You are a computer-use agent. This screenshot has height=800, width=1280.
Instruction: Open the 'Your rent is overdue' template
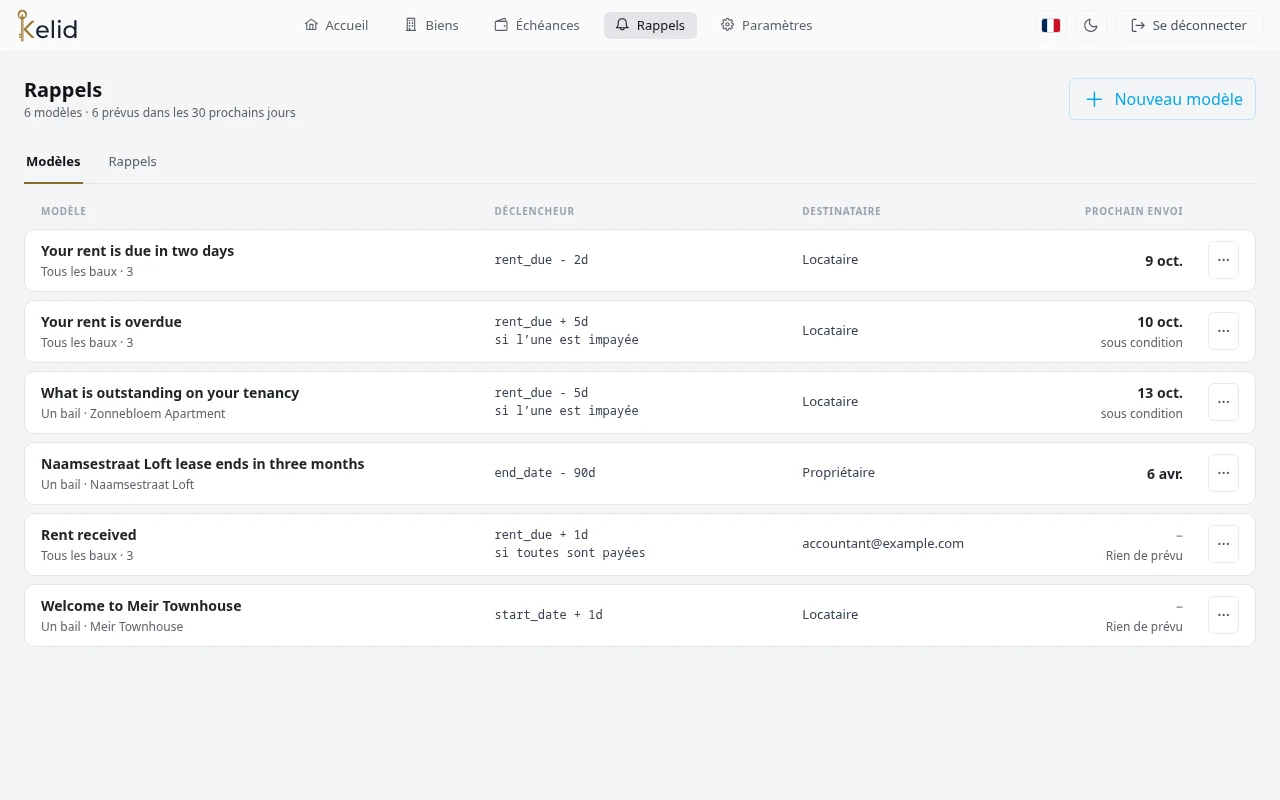640,331
